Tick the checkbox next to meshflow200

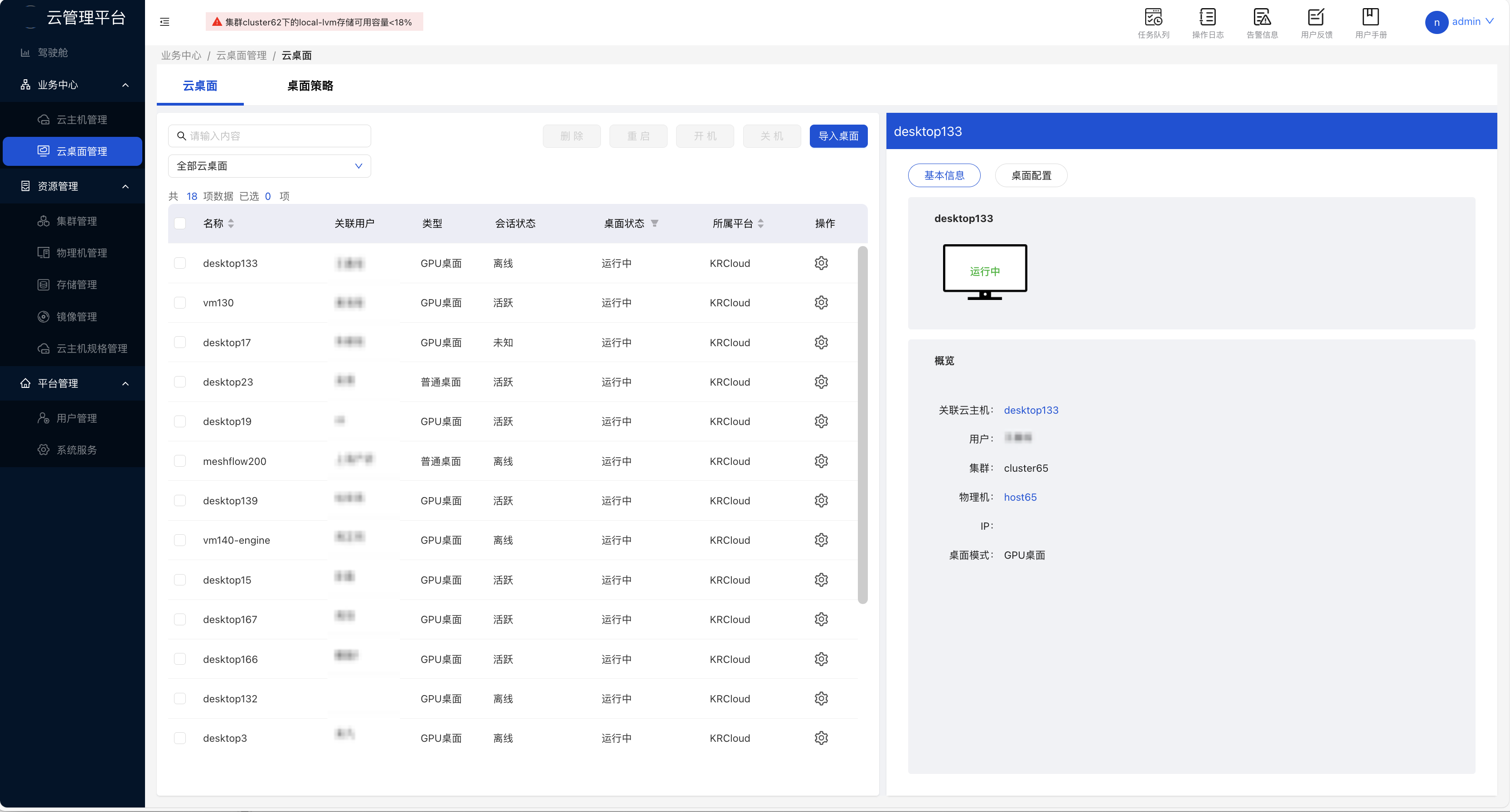(x=180, y=461)
